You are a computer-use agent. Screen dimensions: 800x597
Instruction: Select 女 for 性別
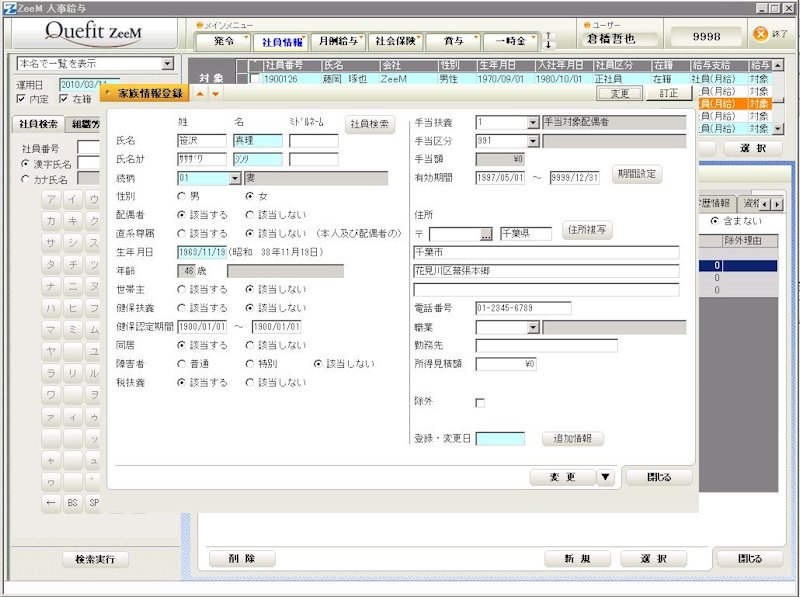(x=249, y=196)
